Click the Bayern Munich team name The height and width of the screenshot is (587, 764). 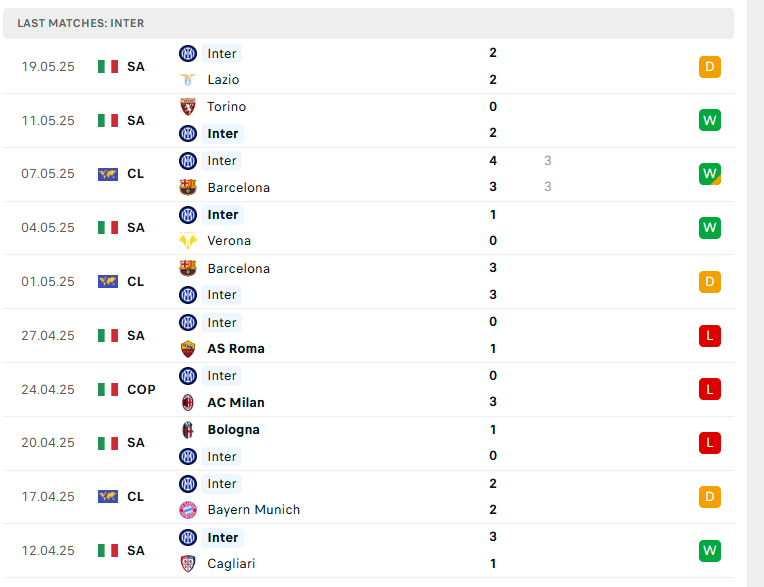pyautogui.click(x=253, y=510)
